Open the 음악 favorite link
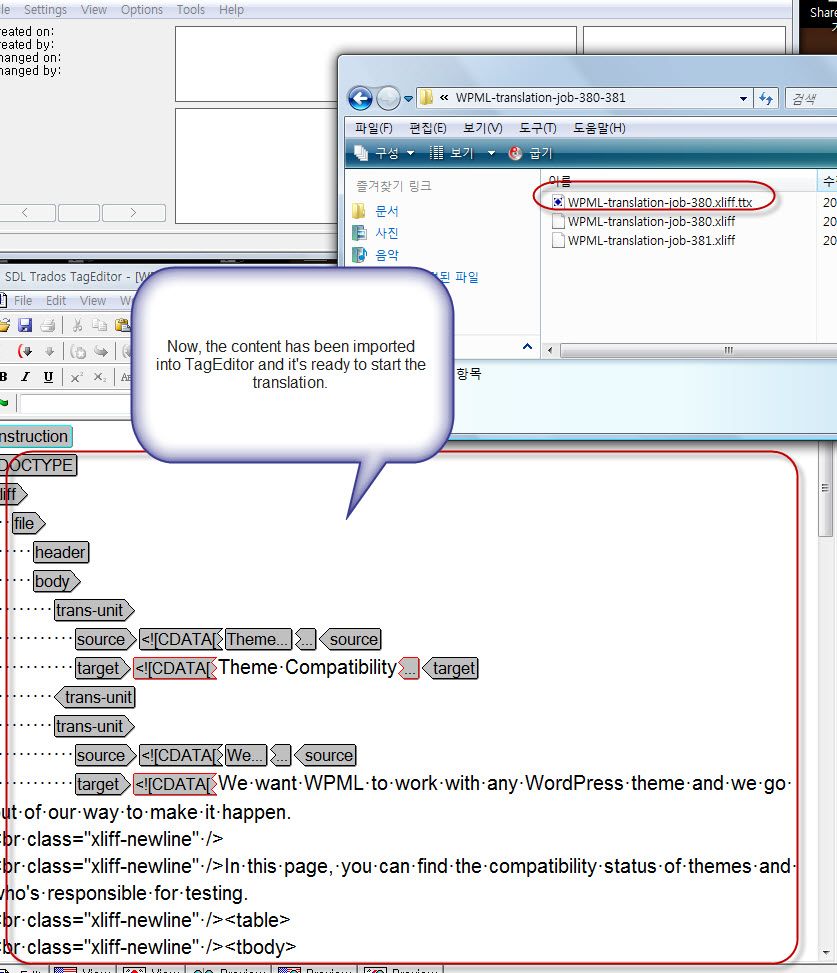 coord(387,254)
